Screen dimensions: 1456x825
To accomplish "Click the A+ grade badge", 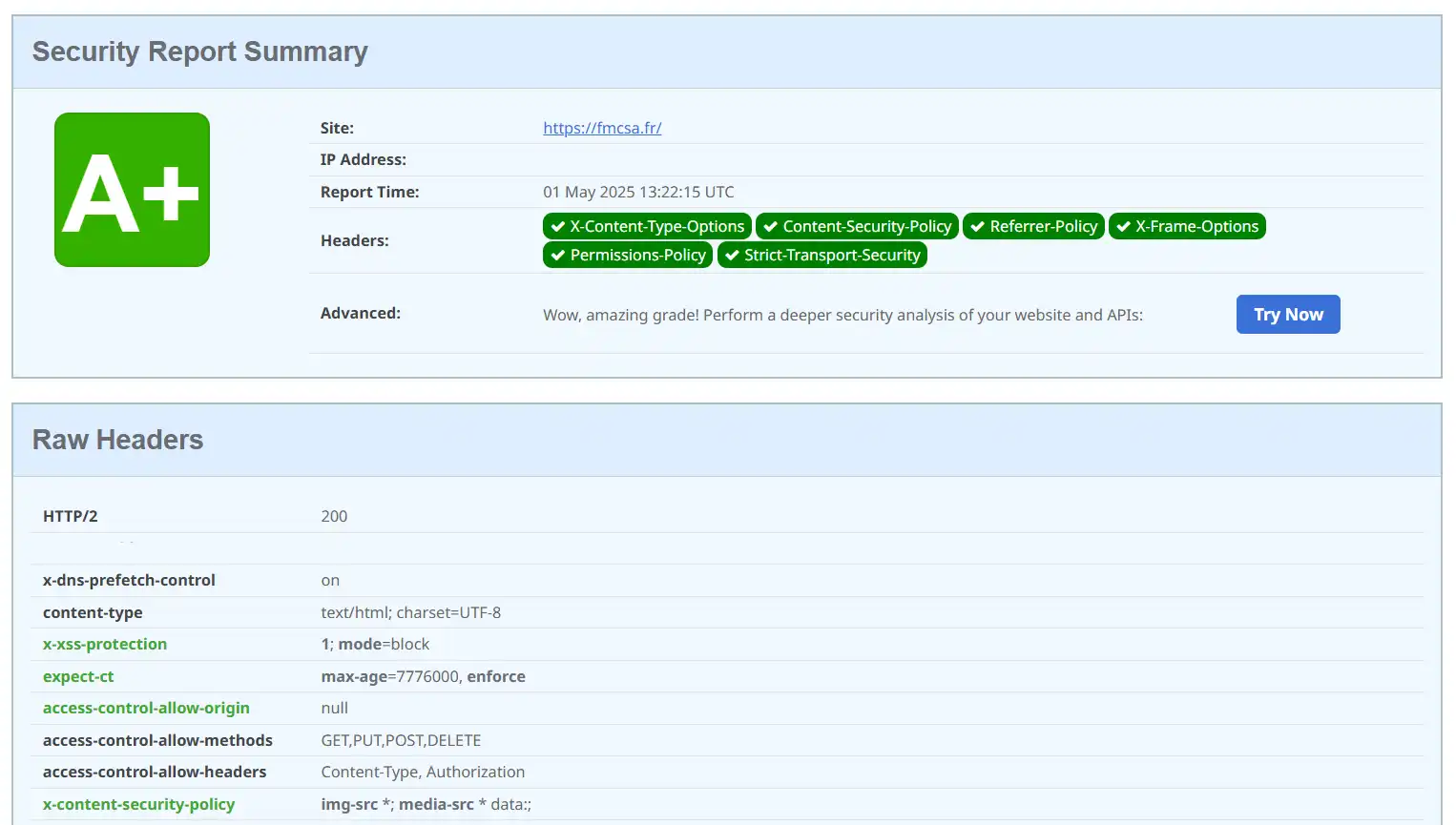I will (132, 190).
